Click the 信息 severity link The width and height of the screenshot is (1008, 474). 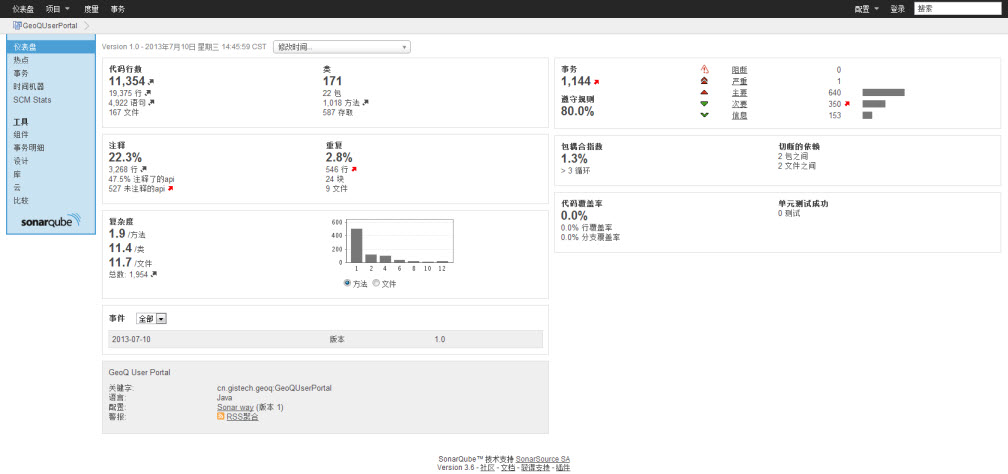(739, 115)
